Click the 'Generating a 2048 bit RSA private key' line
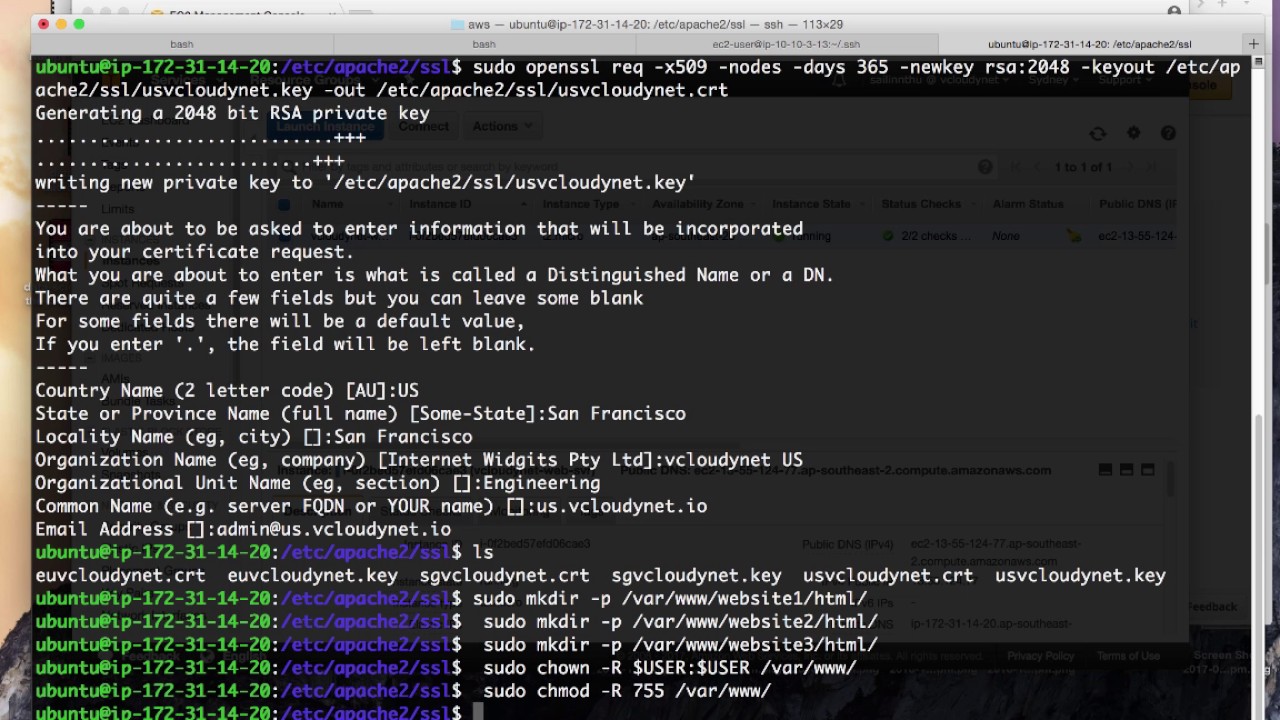 (x=232, y=113)
